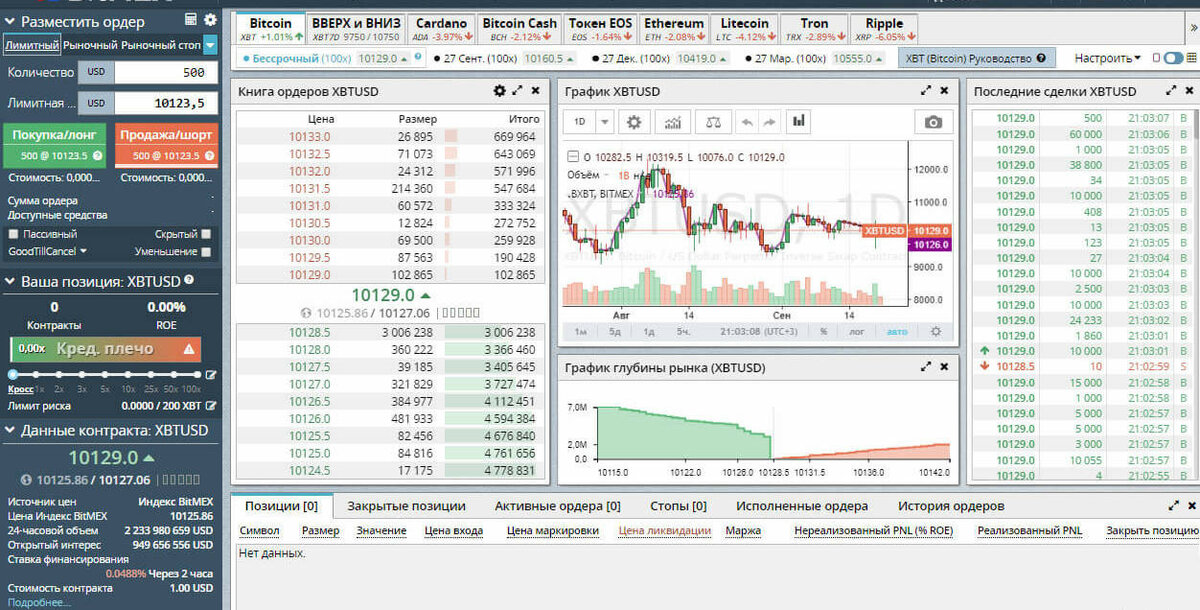
Task: Switch to Litecoin tab
Action: pyautogui.click(x=745, y=29)
